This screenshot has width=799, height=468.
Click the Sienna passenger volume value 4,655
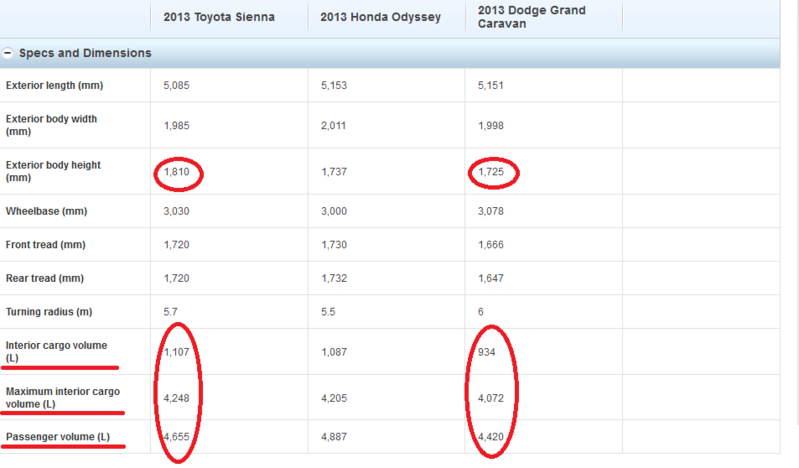click(x=176, y=437)
